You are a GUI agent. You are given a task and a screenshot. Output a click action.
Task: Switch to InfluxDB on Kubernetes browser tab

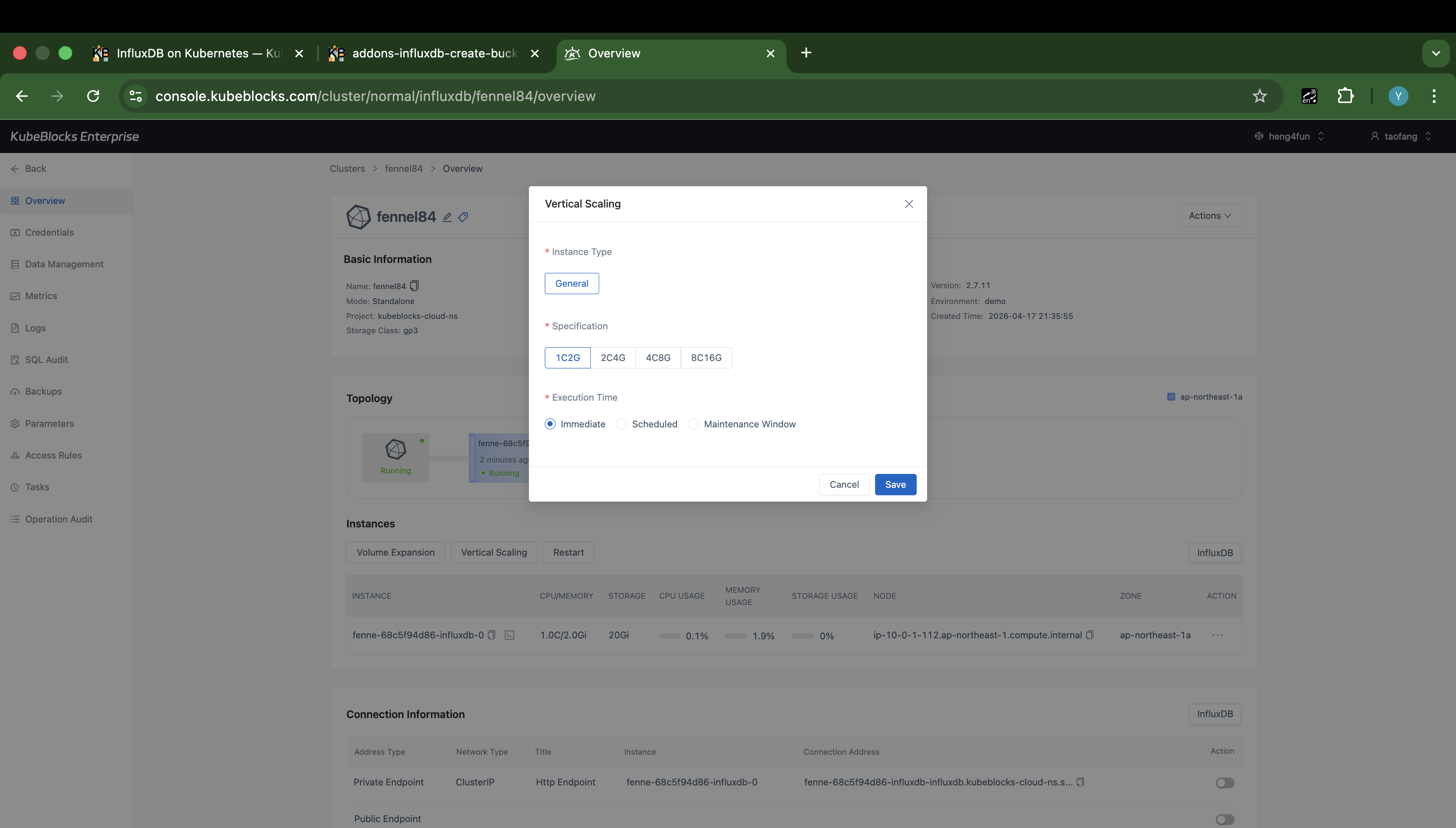click(x=198, y=53)
